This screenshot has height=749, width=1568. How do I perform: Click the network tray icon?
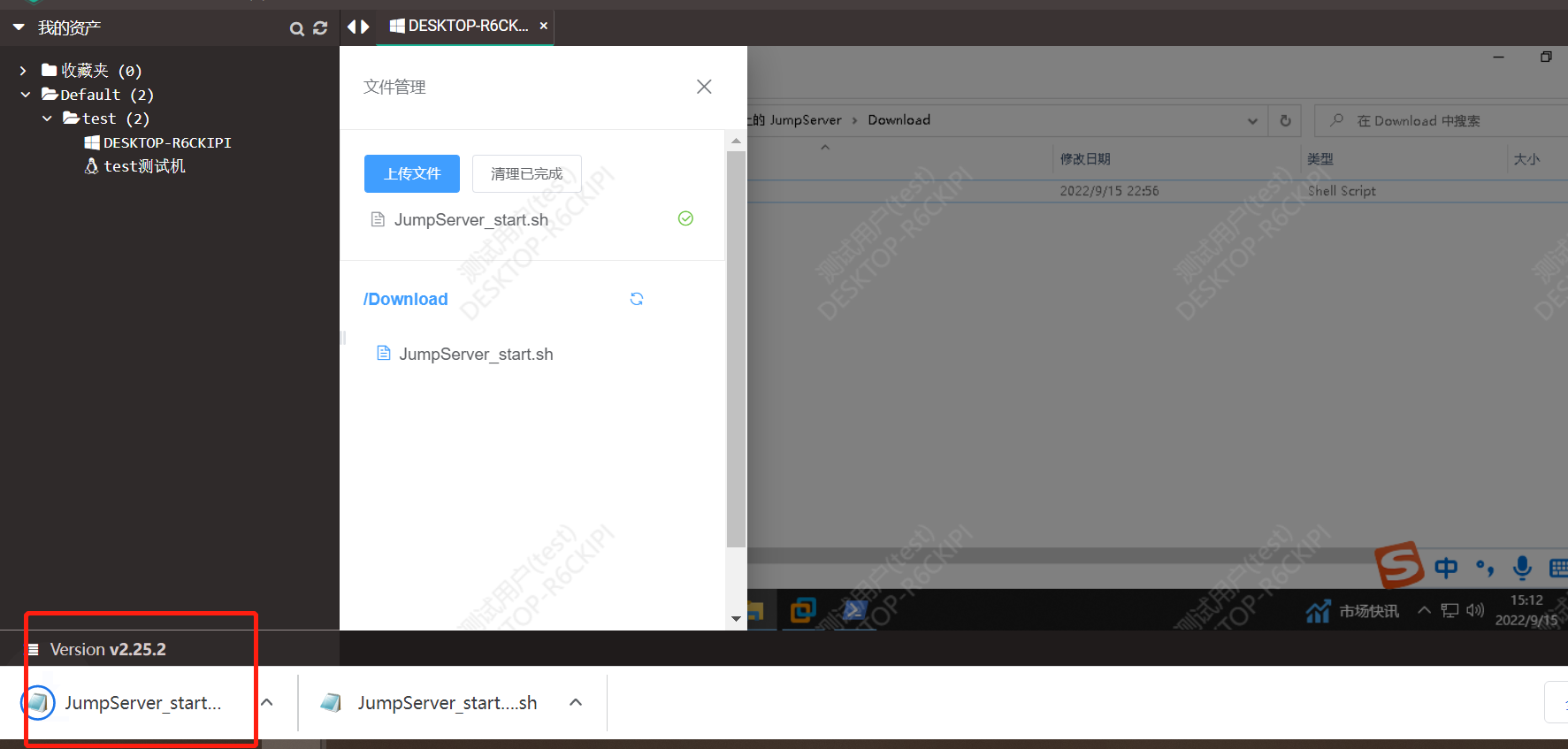coord(1449,610)
